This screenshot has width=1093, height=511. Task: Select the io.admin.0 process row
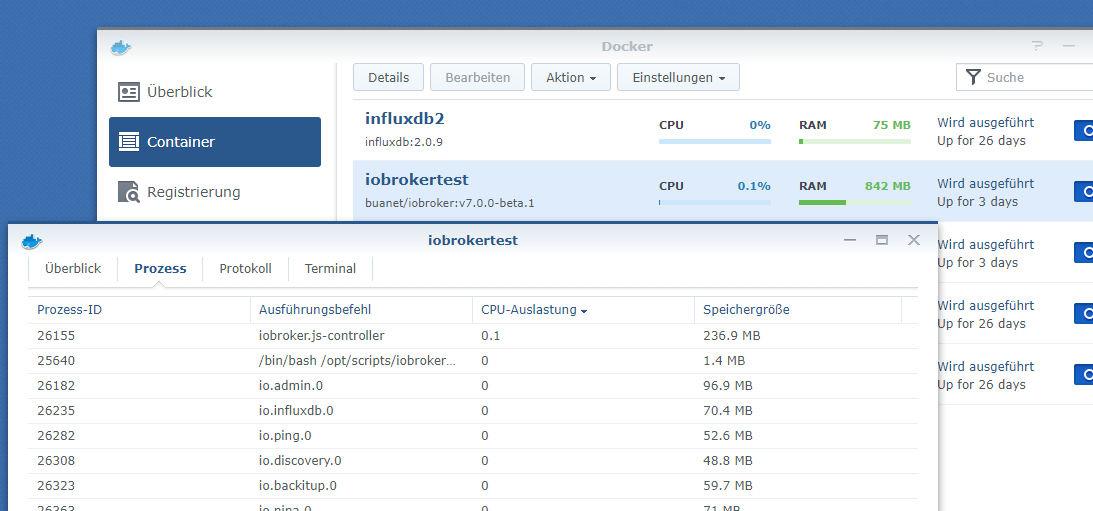(473, 386)
